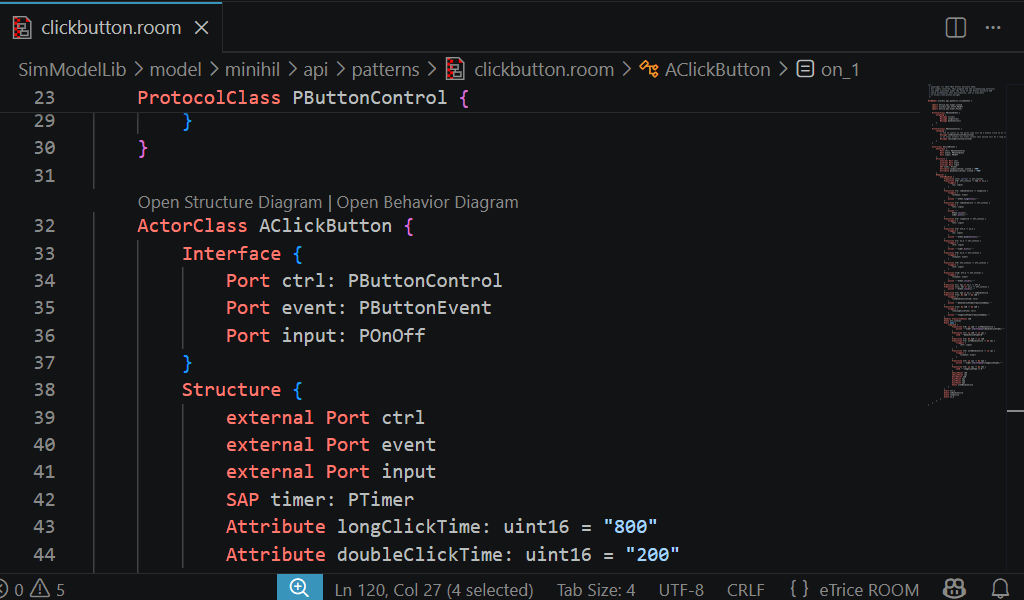The image size is (1024, 600).
Task: Open clickbutton.room breadcrumb item
Action: tap(543, 69)
